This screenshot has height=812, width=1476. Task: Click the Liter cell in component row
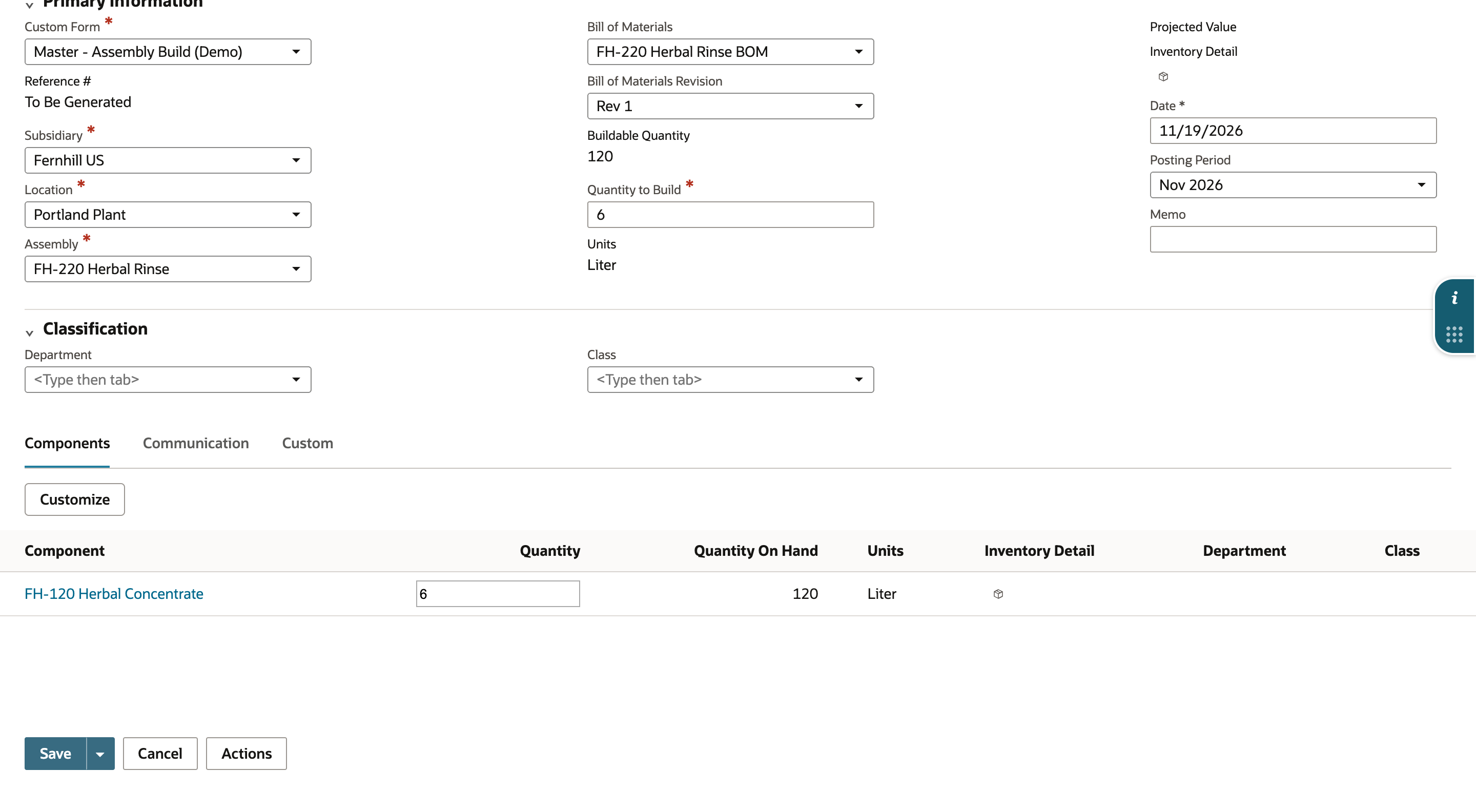click(882, 594)
